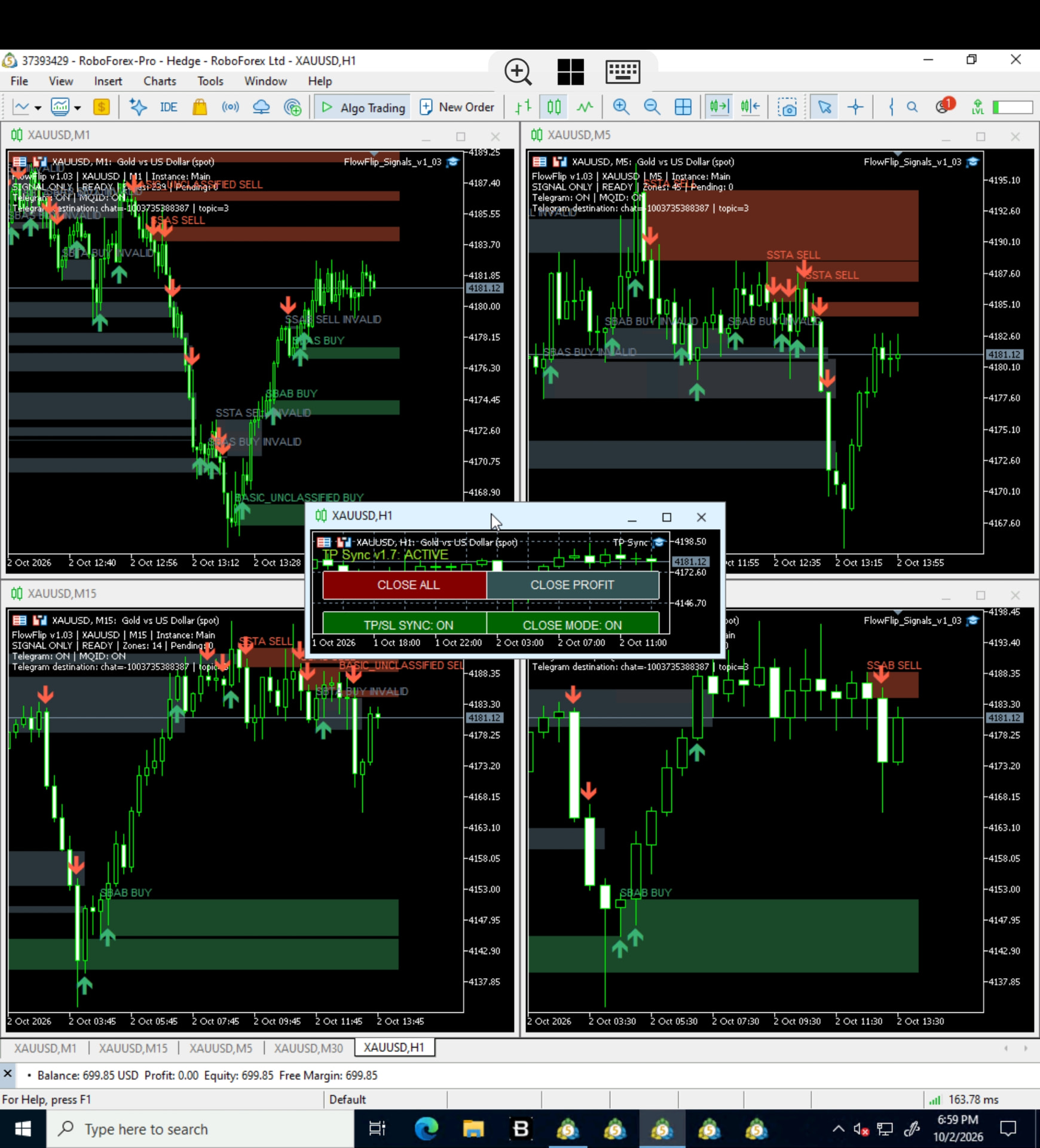Zoom out on the chart
1040x1148 pixels.
pos(652,107)
